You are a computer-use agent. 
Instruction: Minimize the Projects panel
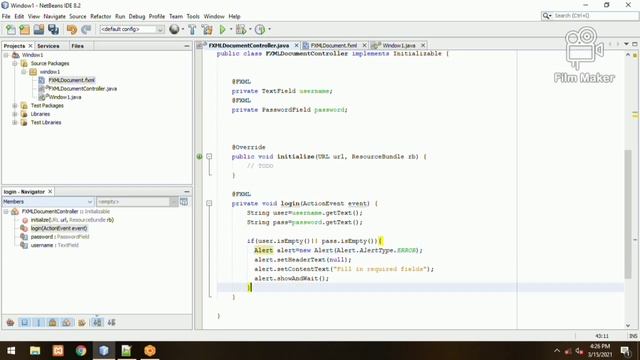pyautogui.click(x=187, y=46)
